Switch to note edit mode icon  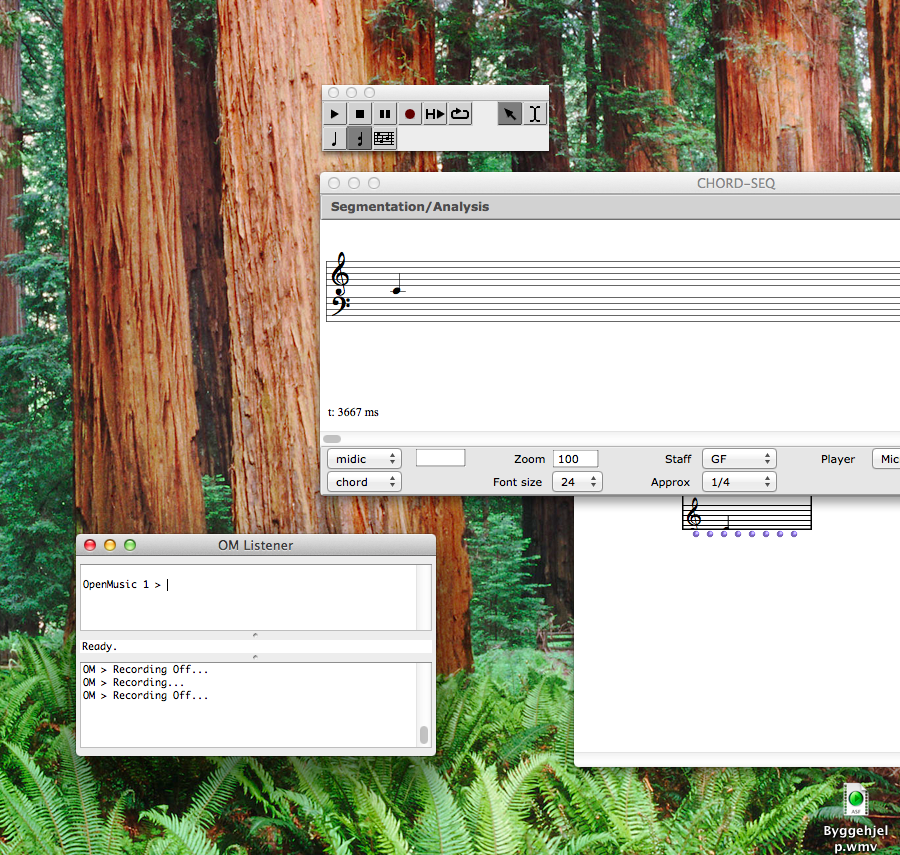(x=335, y=138)
